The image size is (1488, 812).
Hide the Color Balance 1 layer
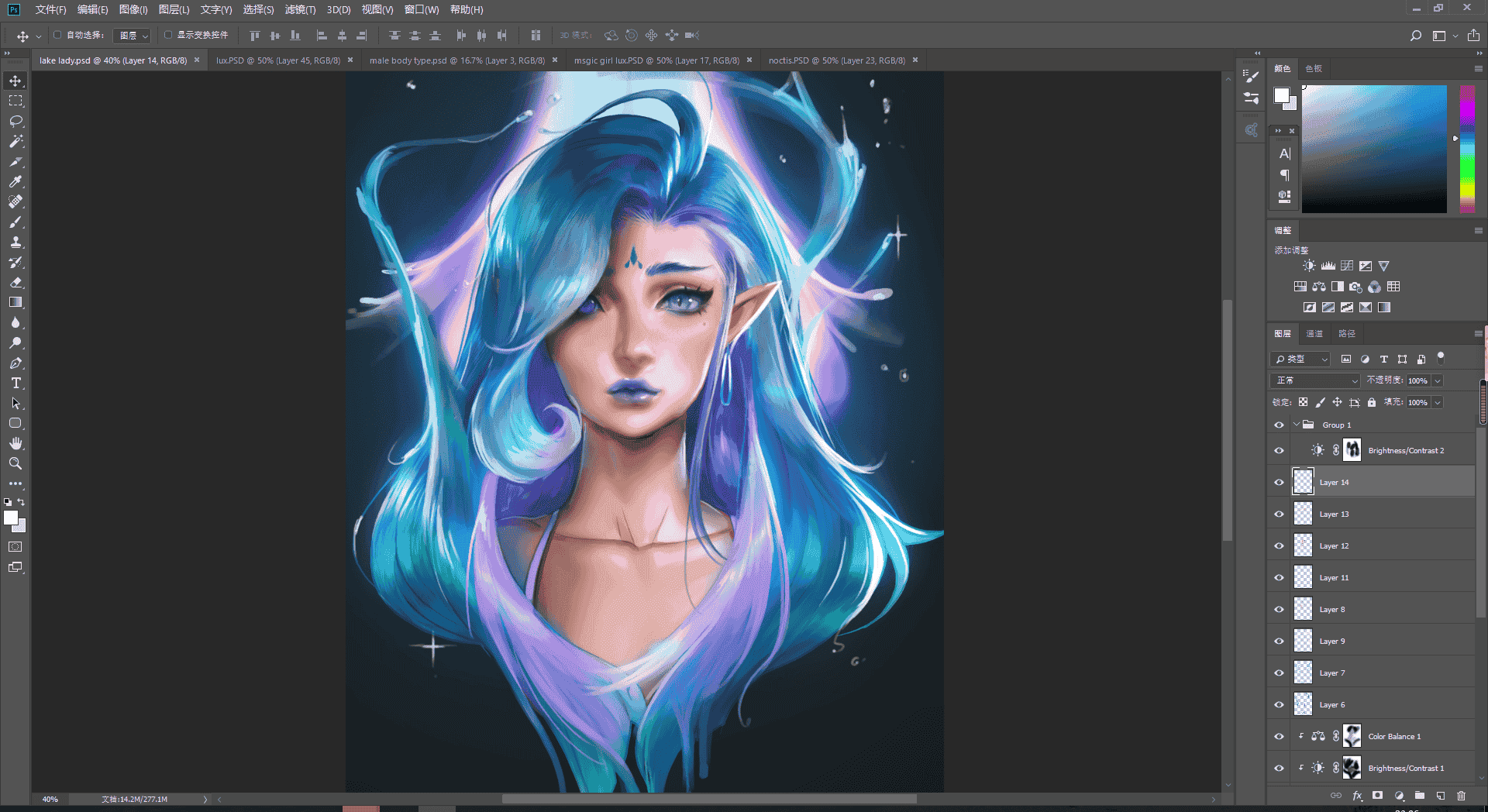1279,737
